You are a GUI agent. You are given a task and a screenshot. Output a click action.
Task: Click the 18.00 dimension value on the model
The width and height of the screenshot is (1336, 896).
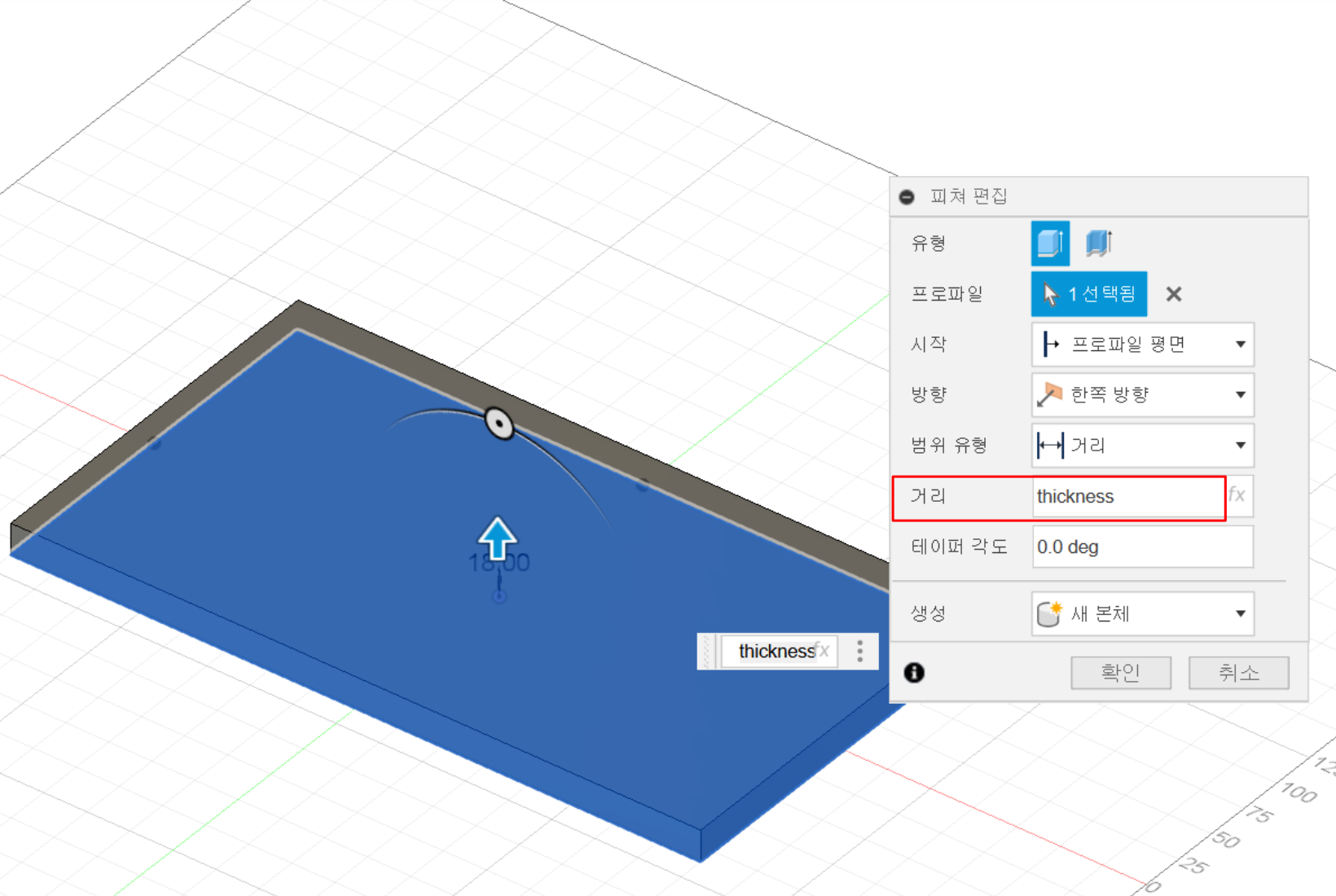point(499,563)
